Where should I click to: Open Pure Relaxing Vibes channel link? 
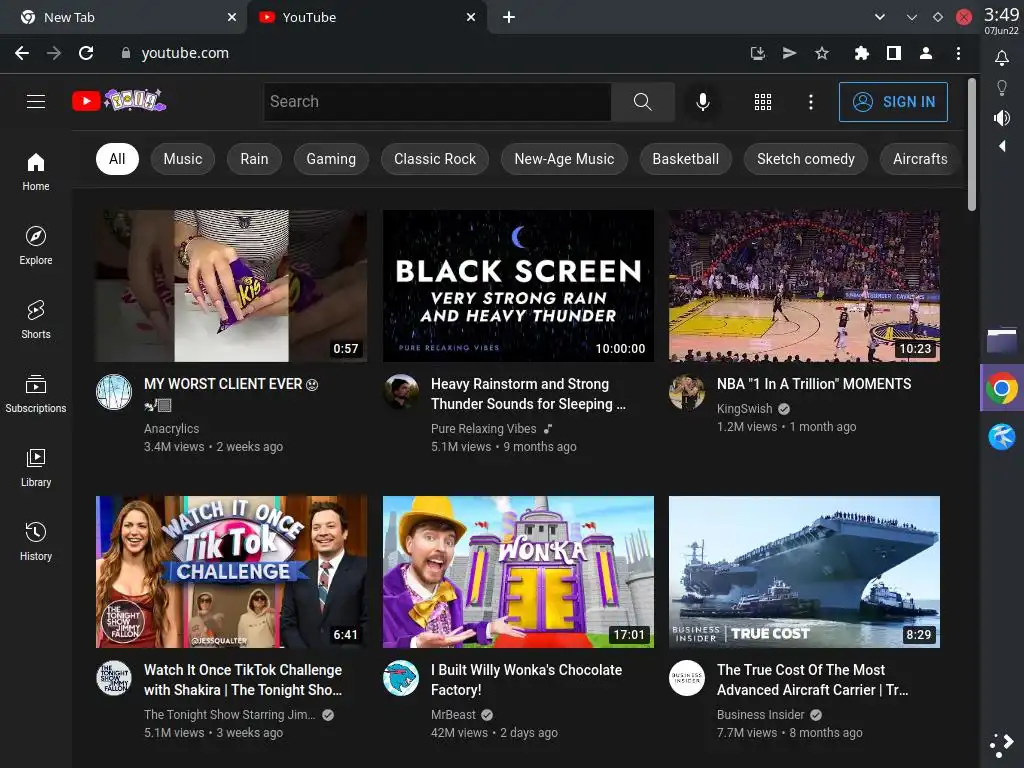483,428
